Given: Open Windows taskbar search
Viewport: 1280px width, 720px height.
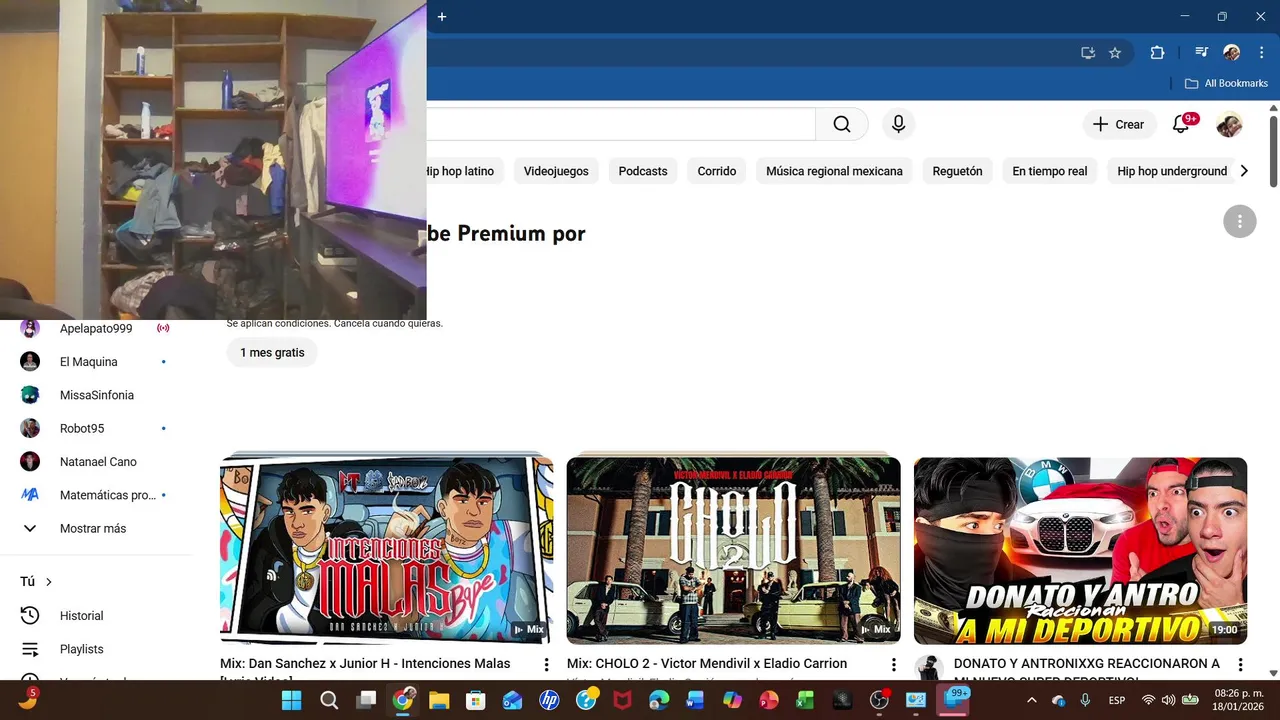Looking at the screenshot, I should tap(329, 700).
